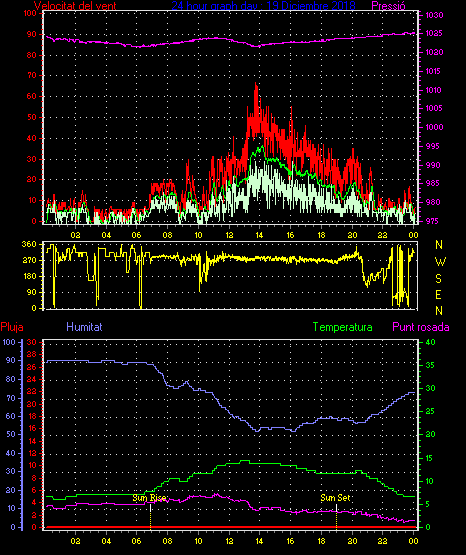Click the green temperature axis value 25
466x555 pixels.
pos(430,411)
